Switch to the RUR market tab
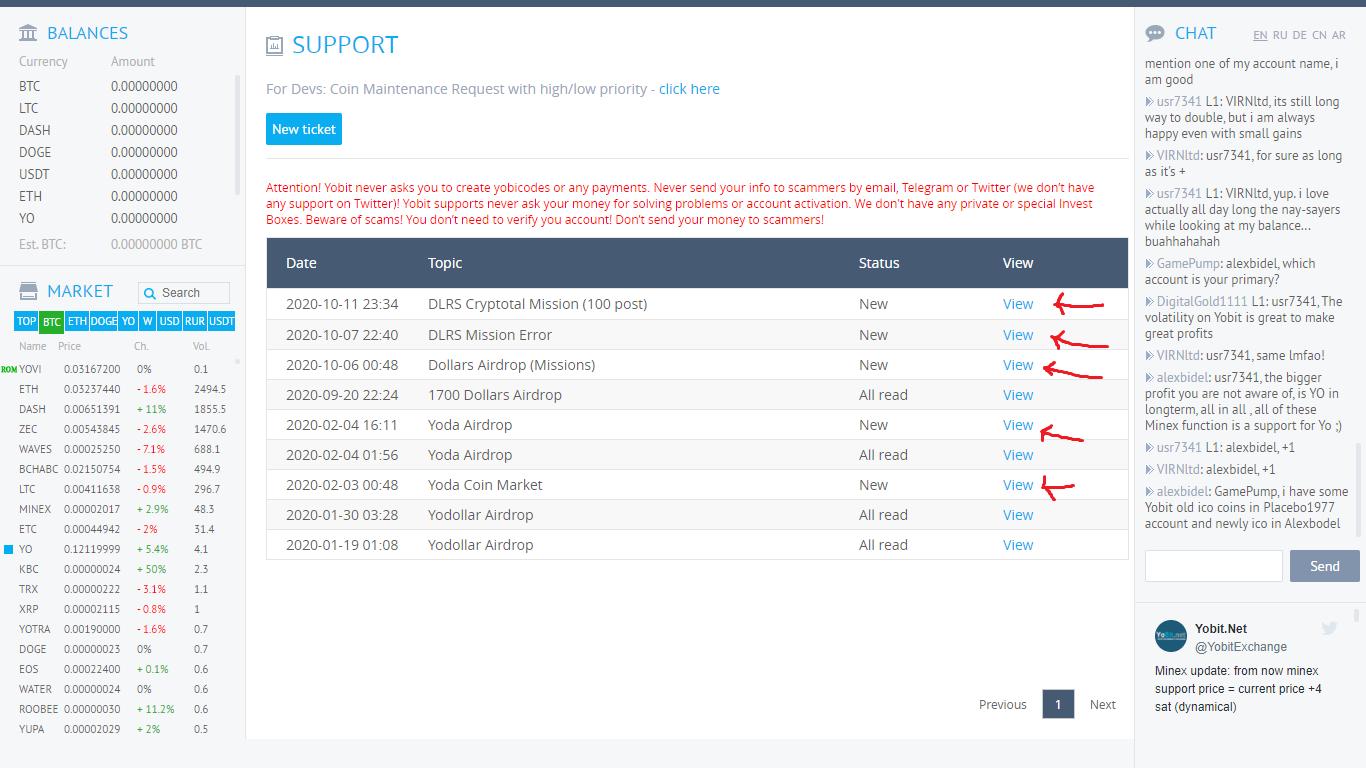 194,321
